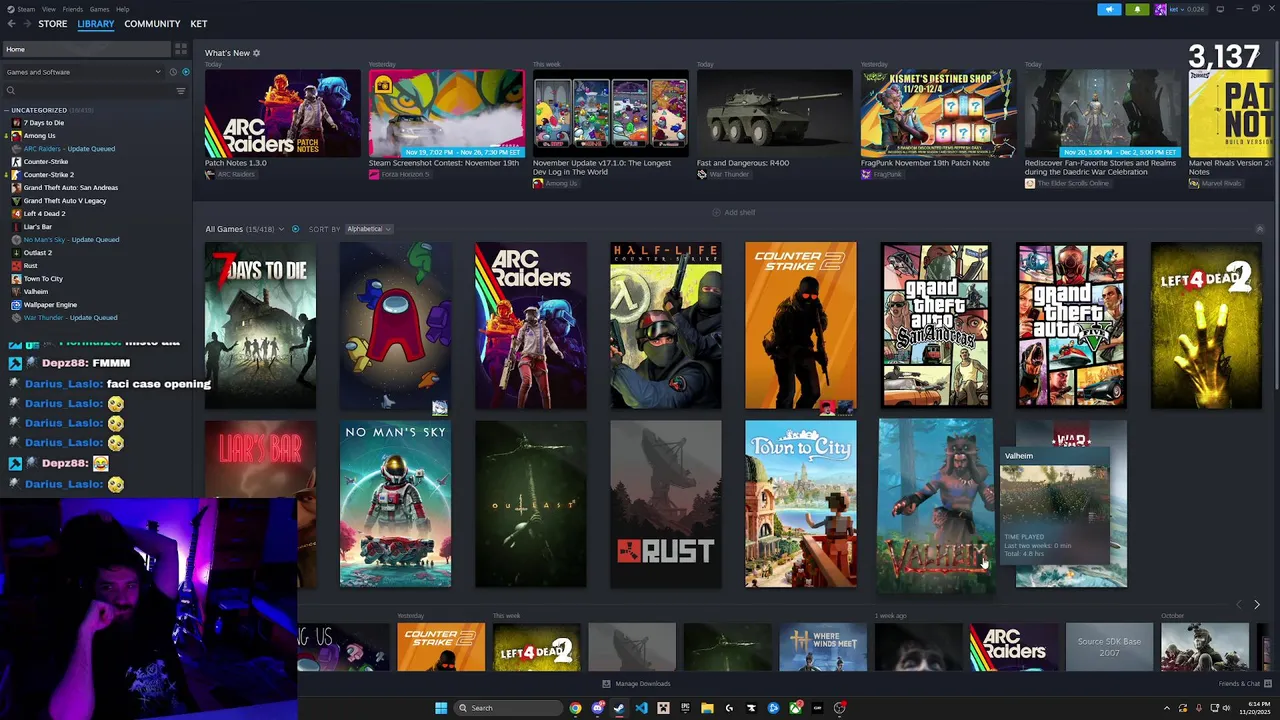Viewport: 1280px width, 720px height.
Task: Open the Rust game cover
Action: pyautogui.click(x=666, y=504)
